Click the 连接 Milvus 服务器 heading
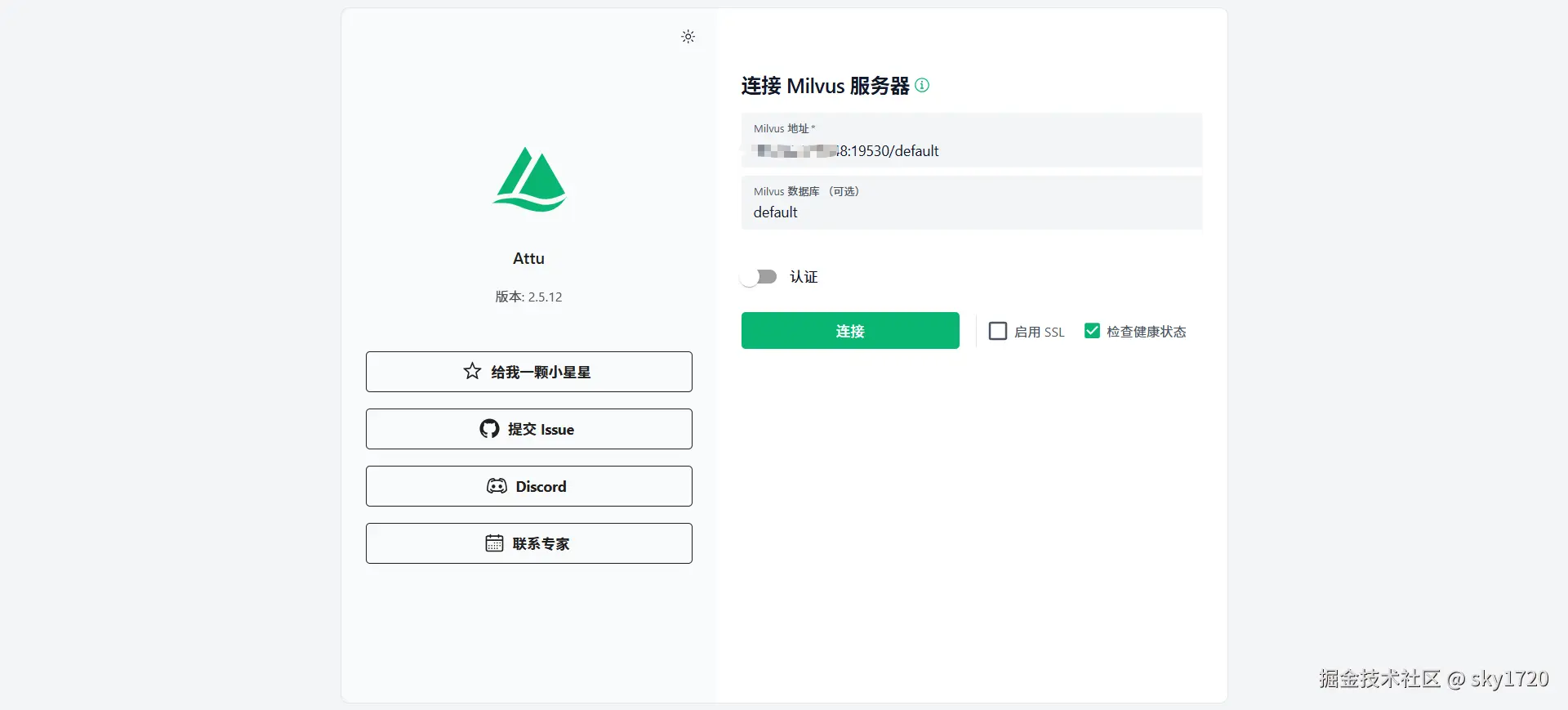The image size is (1568, 710). pos(825,86)
